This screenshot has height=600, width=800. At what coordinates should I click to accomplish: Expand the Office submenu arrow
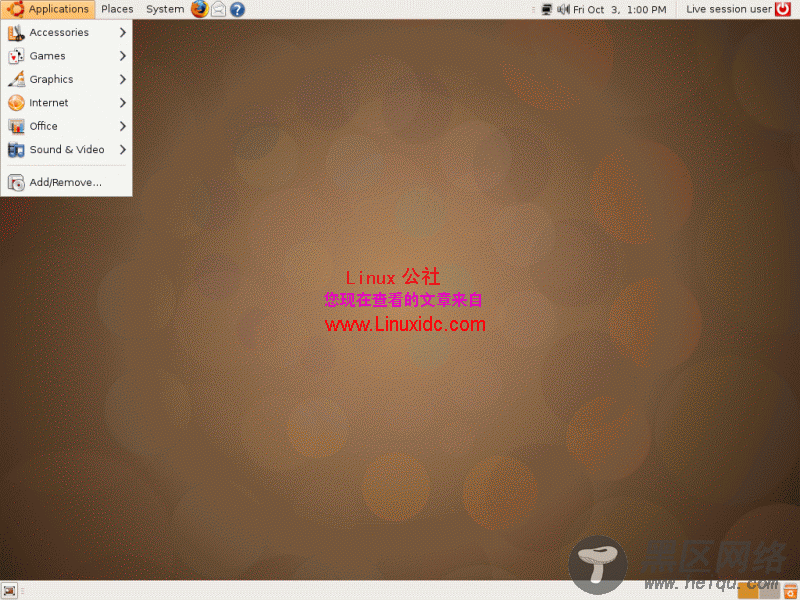122,126
